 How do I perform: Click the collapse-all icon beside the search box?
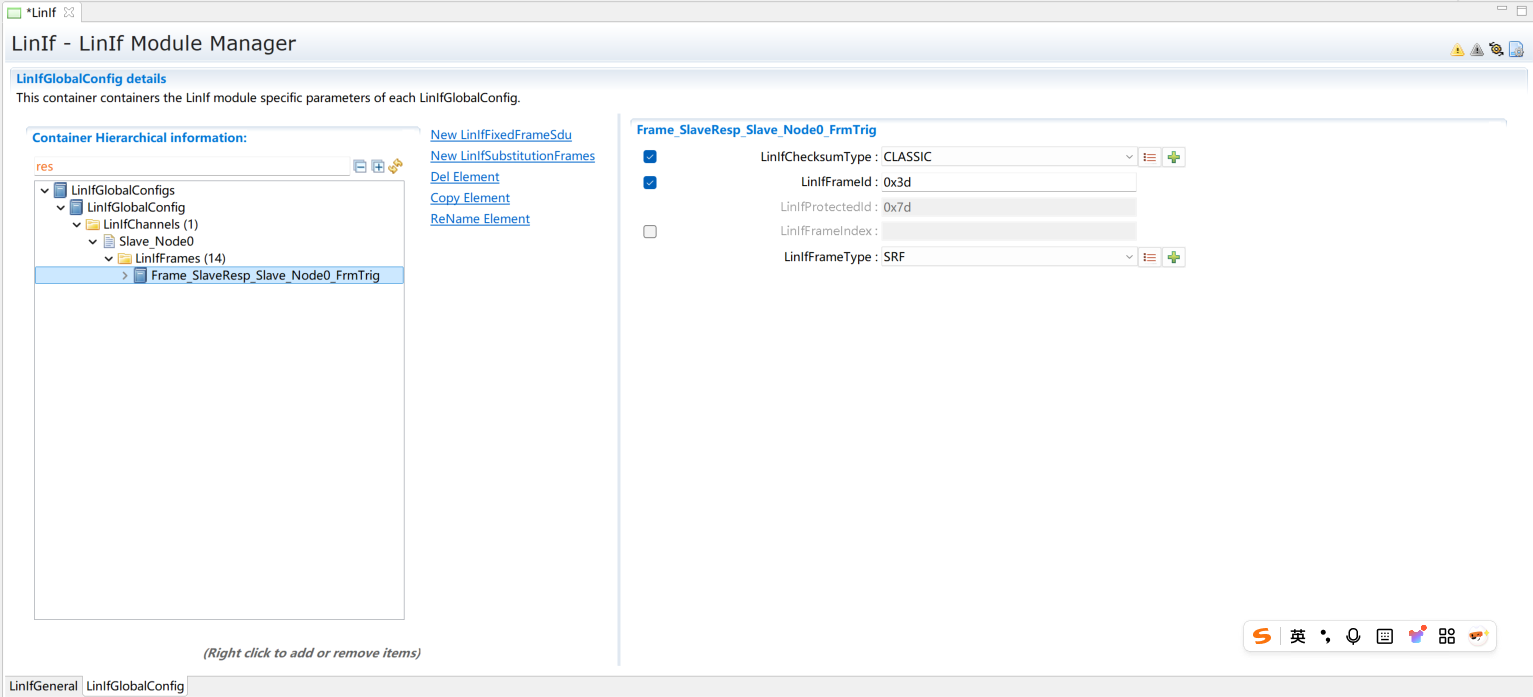(360, 167)
